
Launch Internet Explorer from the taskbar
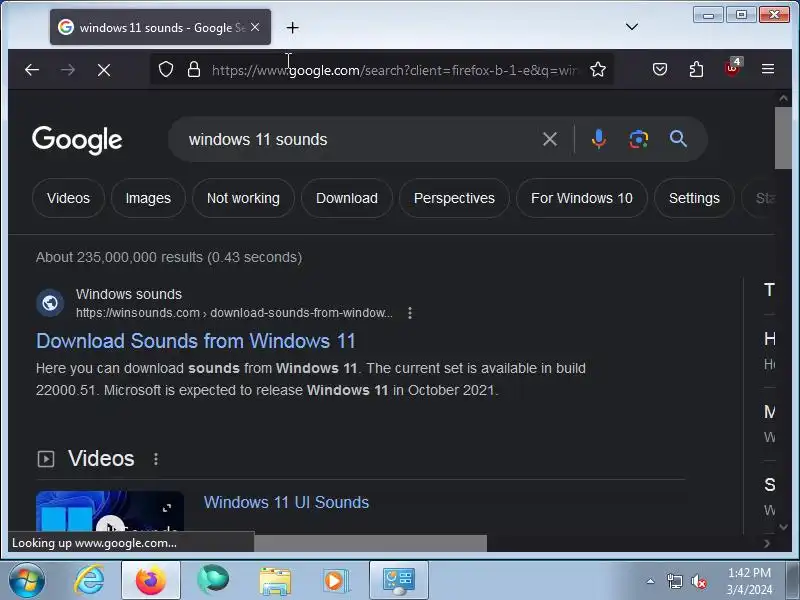coord(89,581)
